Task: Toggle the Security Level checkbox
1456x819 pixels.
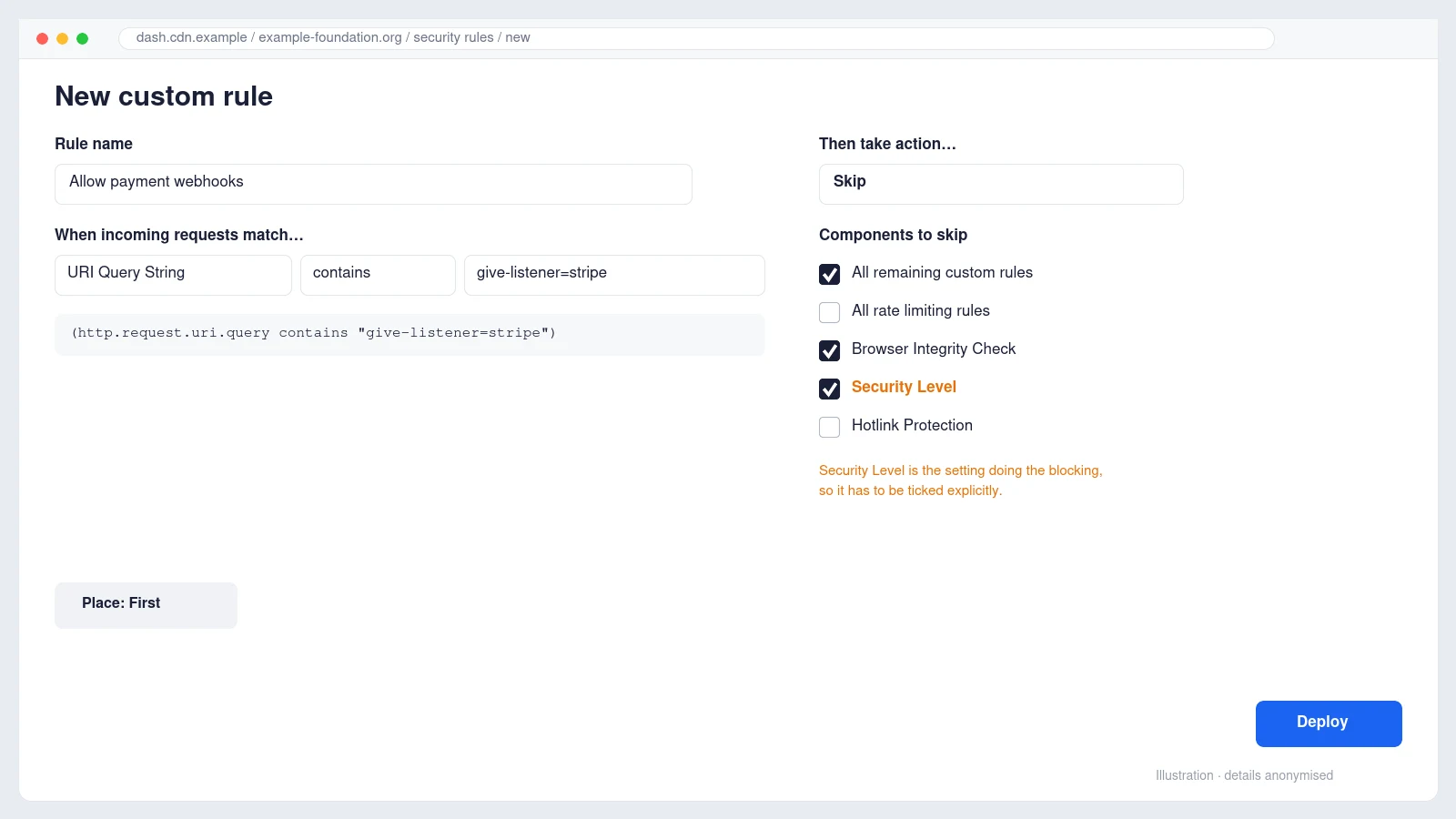Action: [x=829, y=389]
